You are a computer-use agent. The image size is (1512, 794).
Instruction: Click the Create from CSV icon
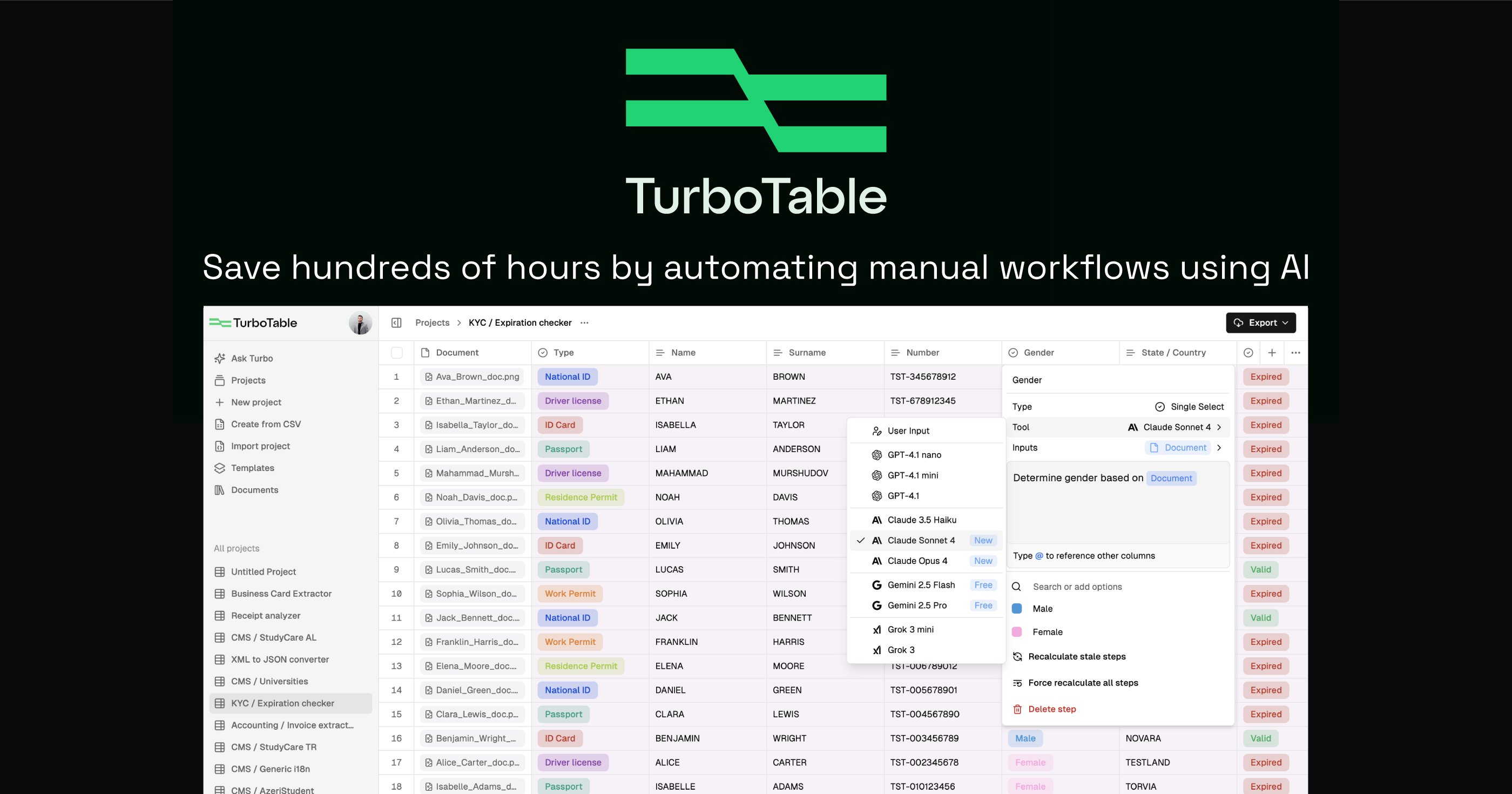click(220, 424)
